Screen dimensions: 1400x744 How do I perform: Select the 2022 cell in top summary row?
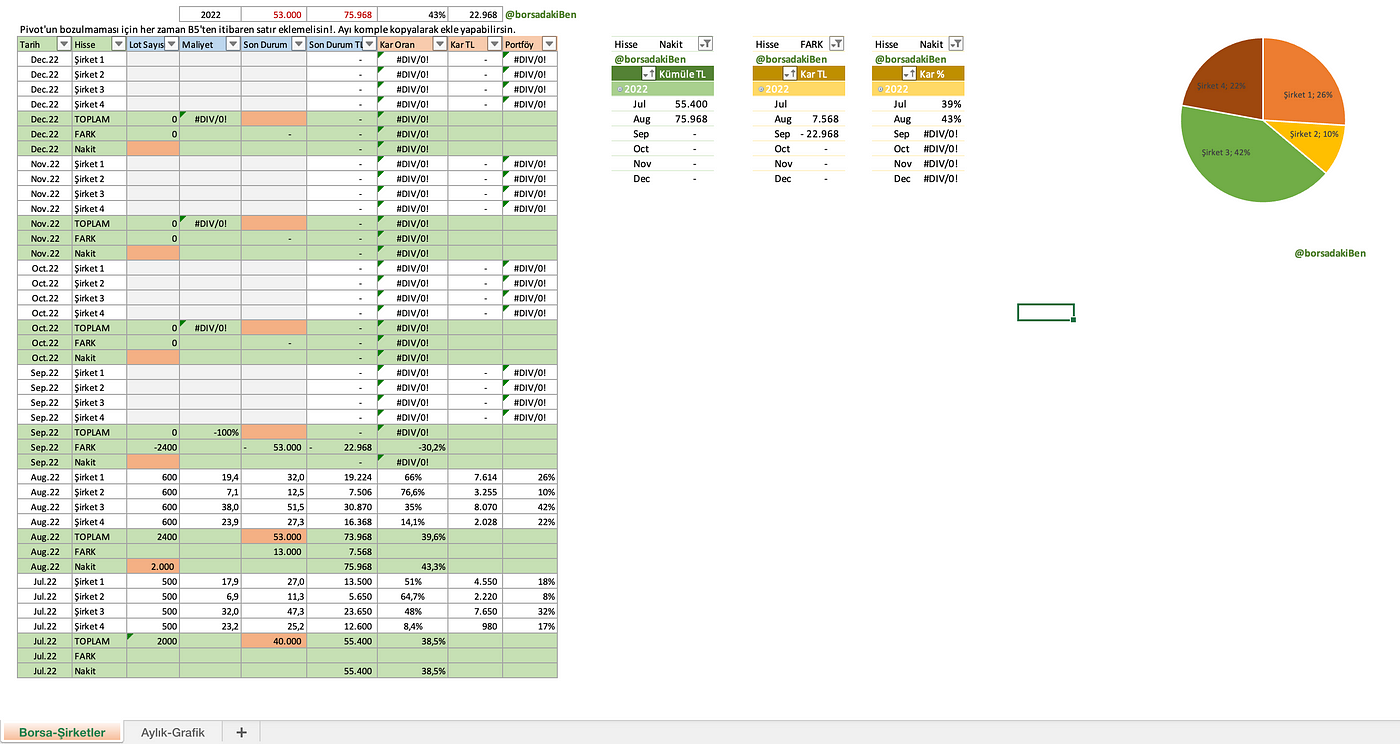coord(211,15)
